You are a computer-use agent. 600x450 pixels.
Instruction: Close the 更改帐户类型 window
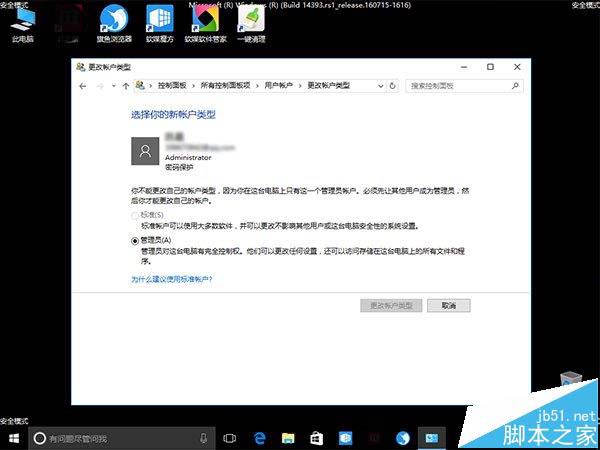tap(517, 67)
